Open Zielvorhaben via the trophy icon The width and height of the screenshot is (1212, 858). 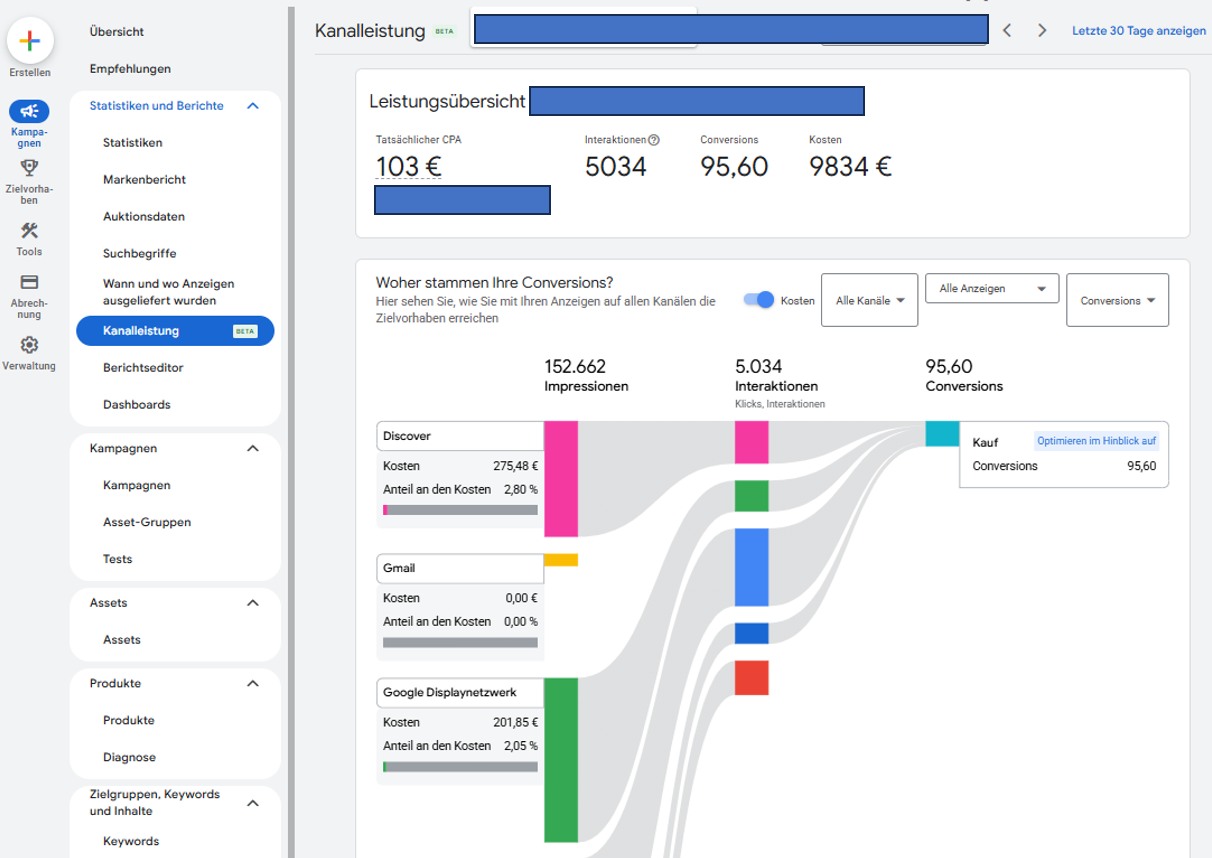[29, 168]
